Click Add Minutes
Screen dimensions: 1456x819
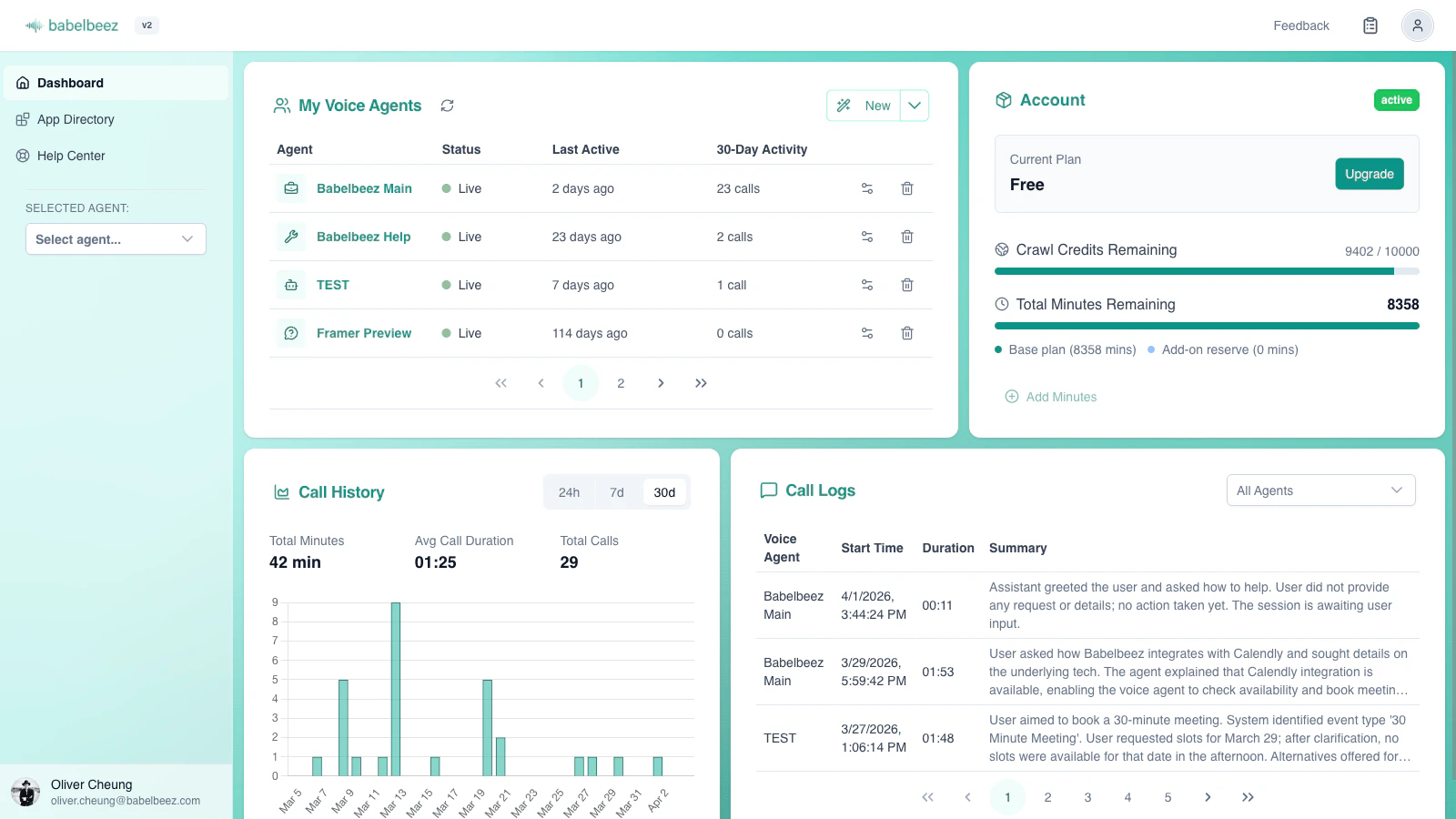click(1050, 397)
